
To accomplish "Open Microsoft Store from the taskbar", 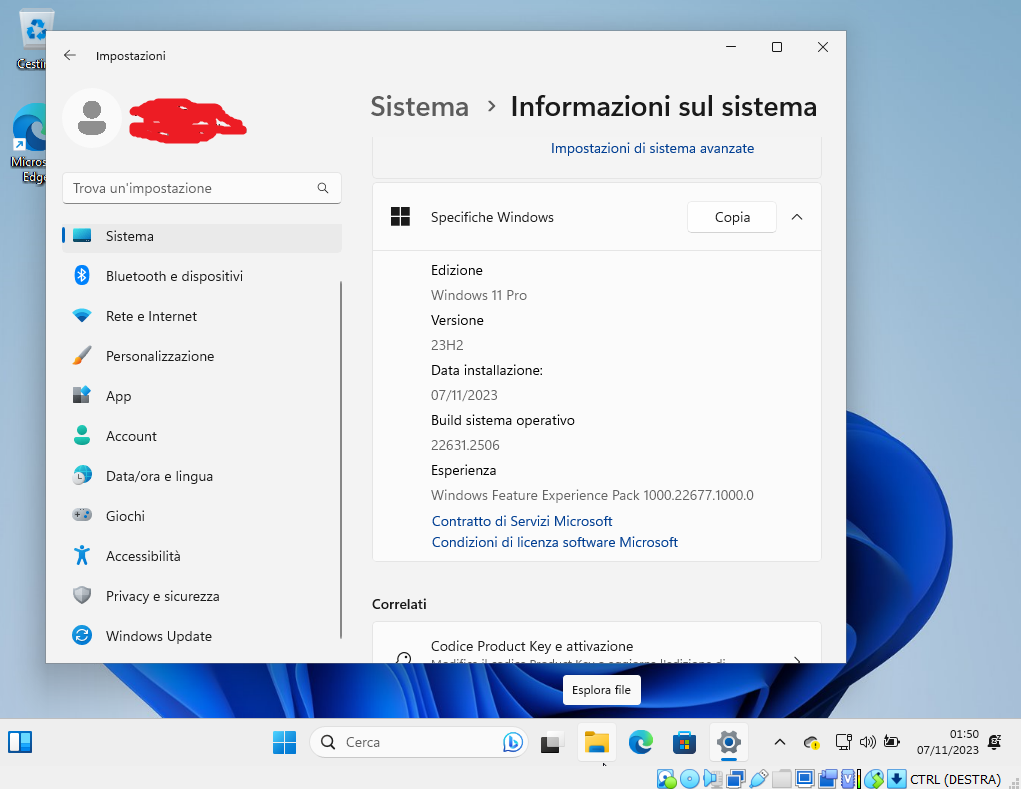I will 684,742.
